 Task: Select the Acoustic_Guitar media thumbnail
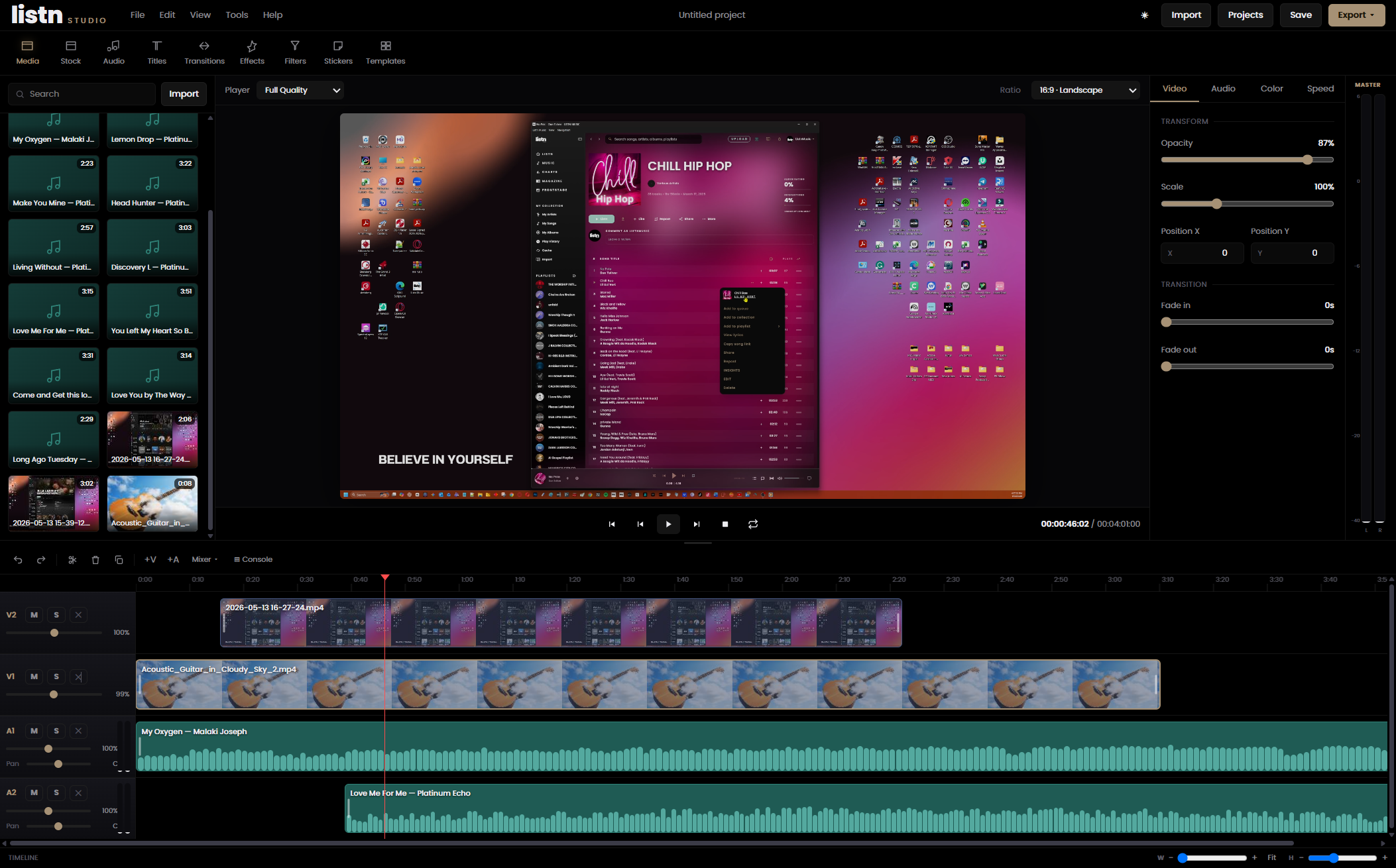pos(152,503)
